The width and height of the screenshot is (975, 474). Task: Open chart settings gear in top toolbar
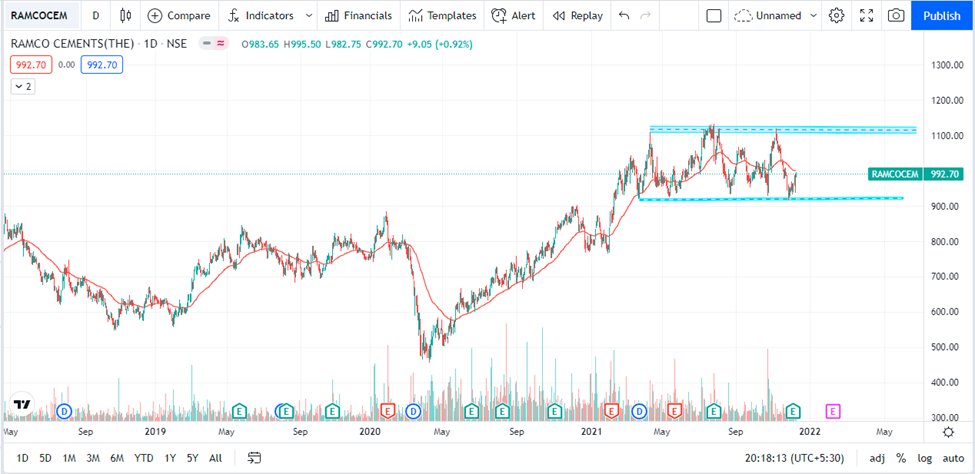click(836, 16)
